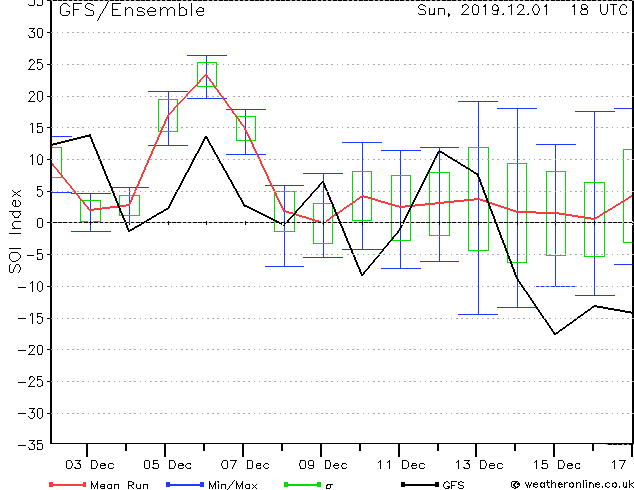
Task: Click the black GFS peak on 12 Dec
Action: pos(440,151)
